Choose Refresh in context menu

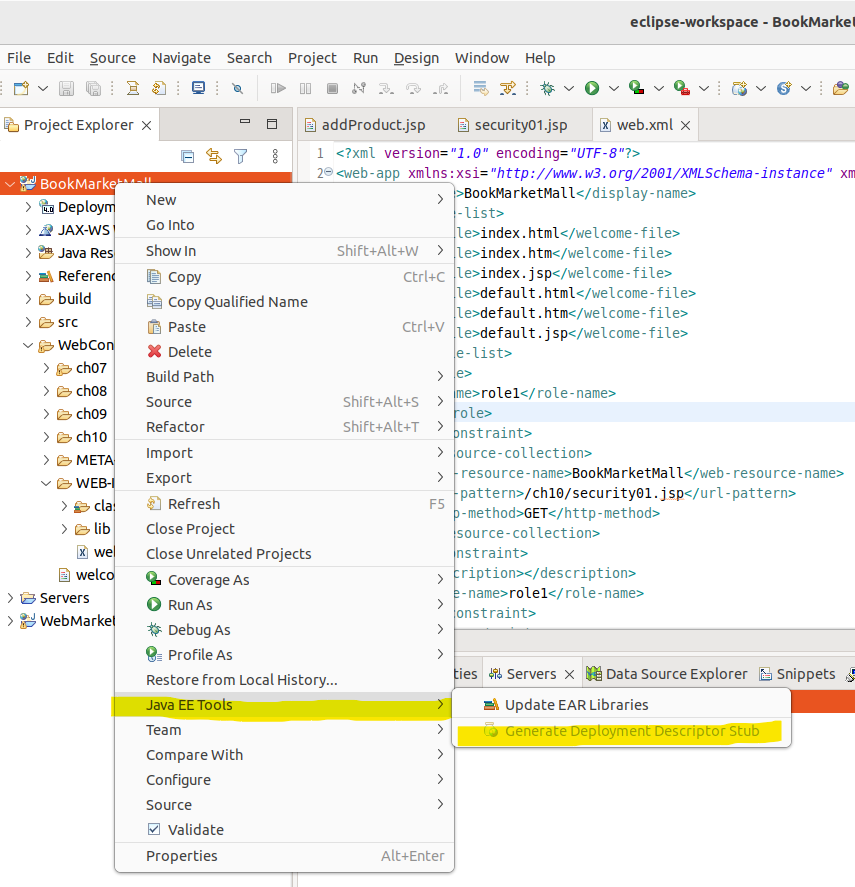[284, 504]
